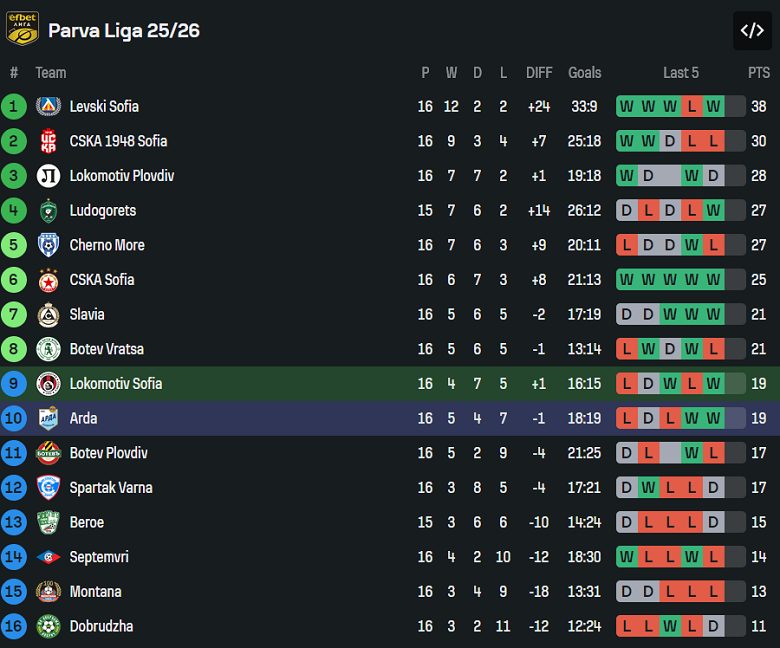This screenshot has width=780, height=648.
Task: Click the Parva Liga 25/26 title
Action: [x=124, y=31]
